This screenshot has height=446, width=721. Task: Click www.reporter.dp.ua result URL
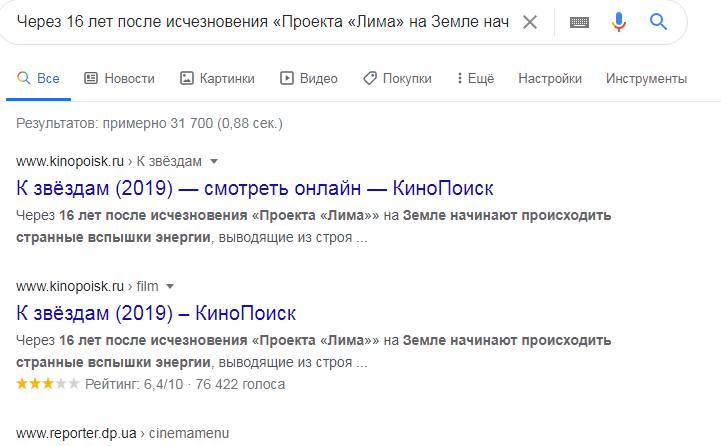pyautogui.click(x=76, y=433)
